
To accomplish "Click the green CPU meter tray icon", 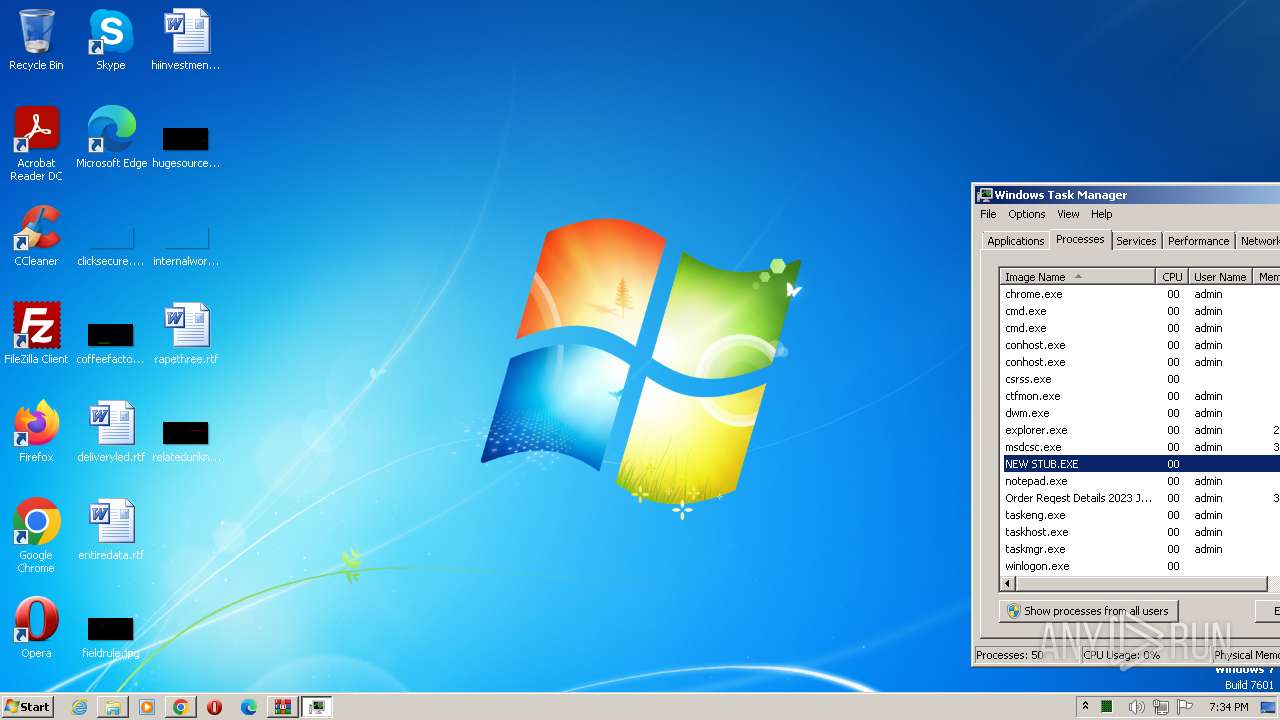I will (x=1108, y=707).
